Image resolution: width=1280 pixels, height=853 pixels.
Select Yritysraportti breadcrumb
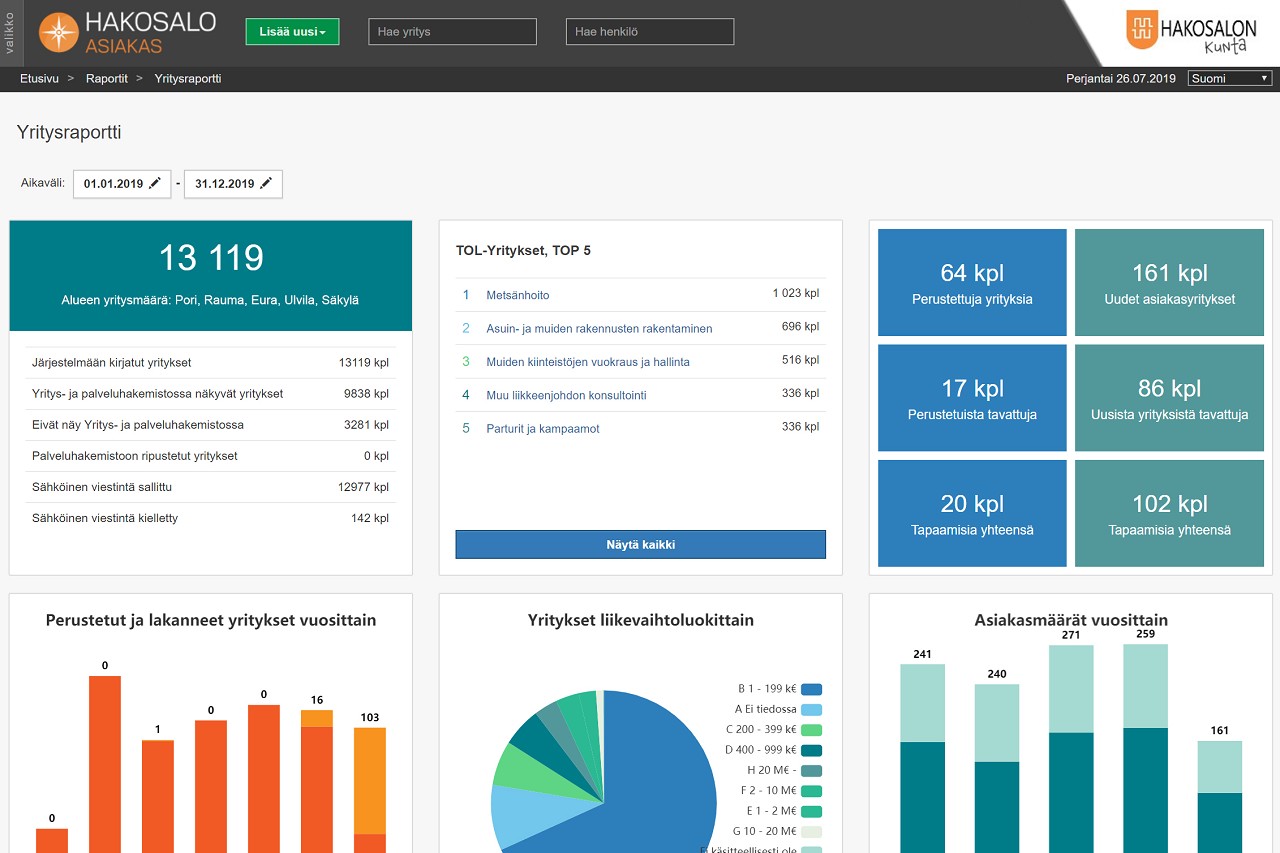pyautogui.click(x=188, y=78)
